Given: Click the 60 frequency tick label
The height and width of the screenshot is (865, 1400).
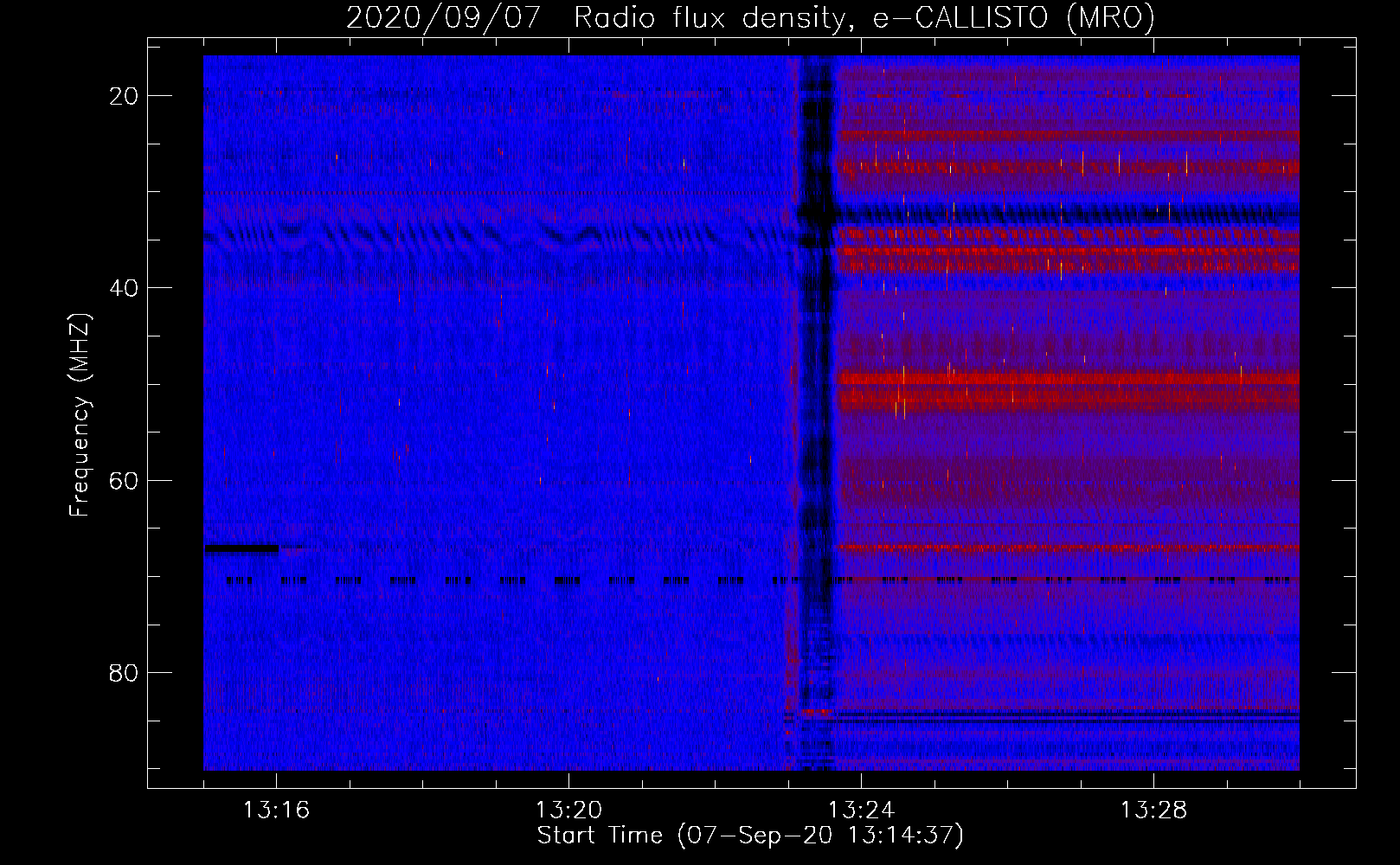Looking at the screenshot, I should tap(125, 480).
